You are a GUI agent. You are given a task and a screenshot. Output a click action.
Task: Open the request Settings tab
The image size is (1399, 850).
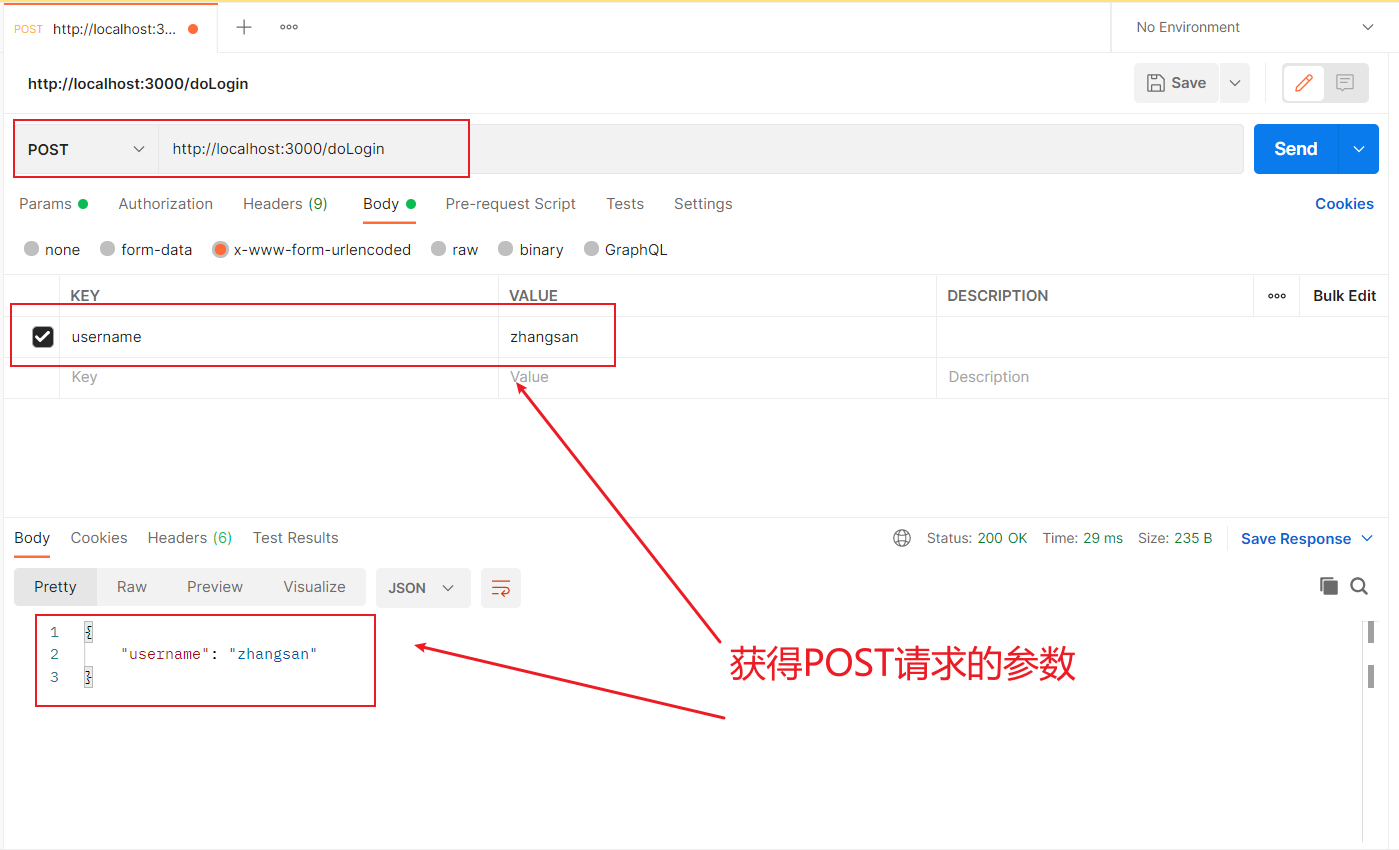703,204
